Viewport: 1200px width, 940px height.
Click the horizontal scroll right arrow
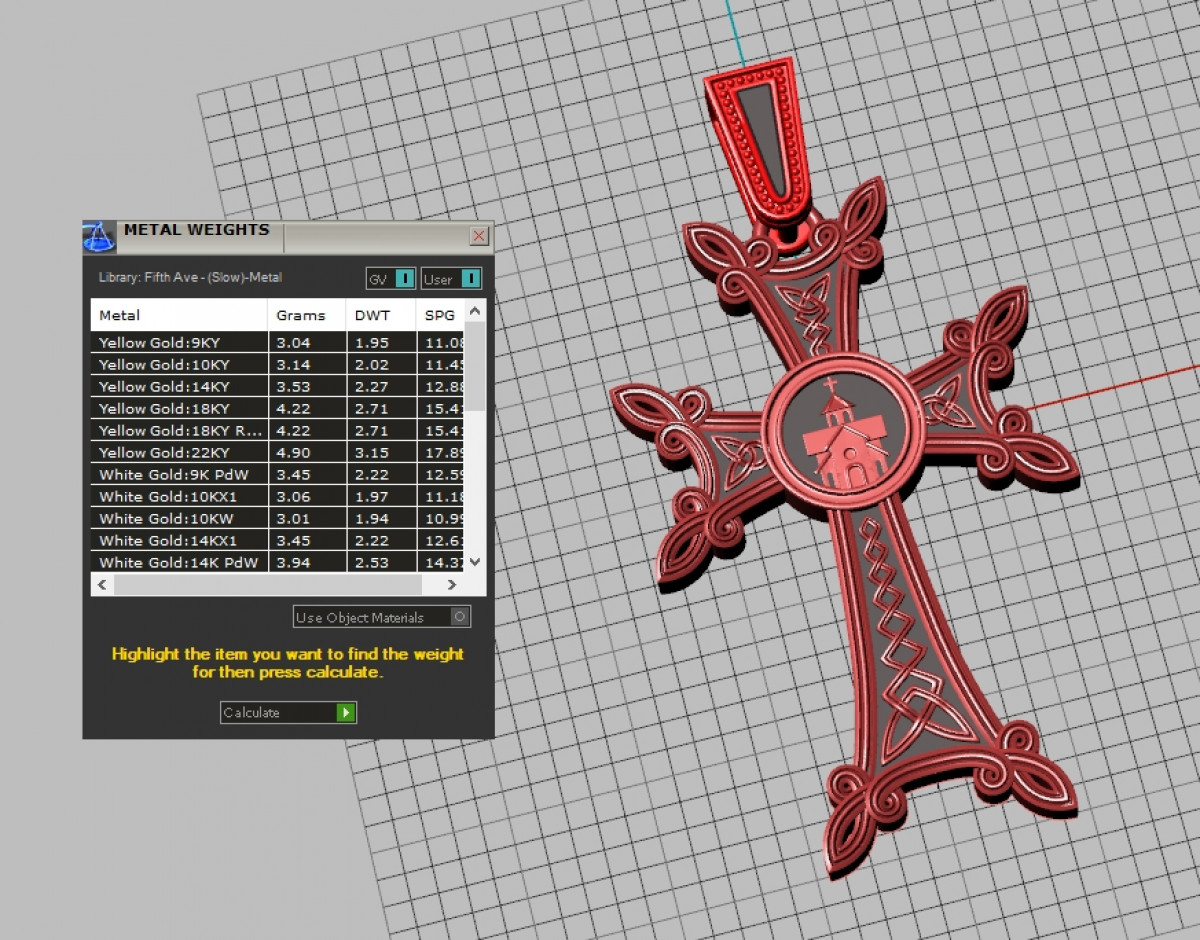(452, 584)
